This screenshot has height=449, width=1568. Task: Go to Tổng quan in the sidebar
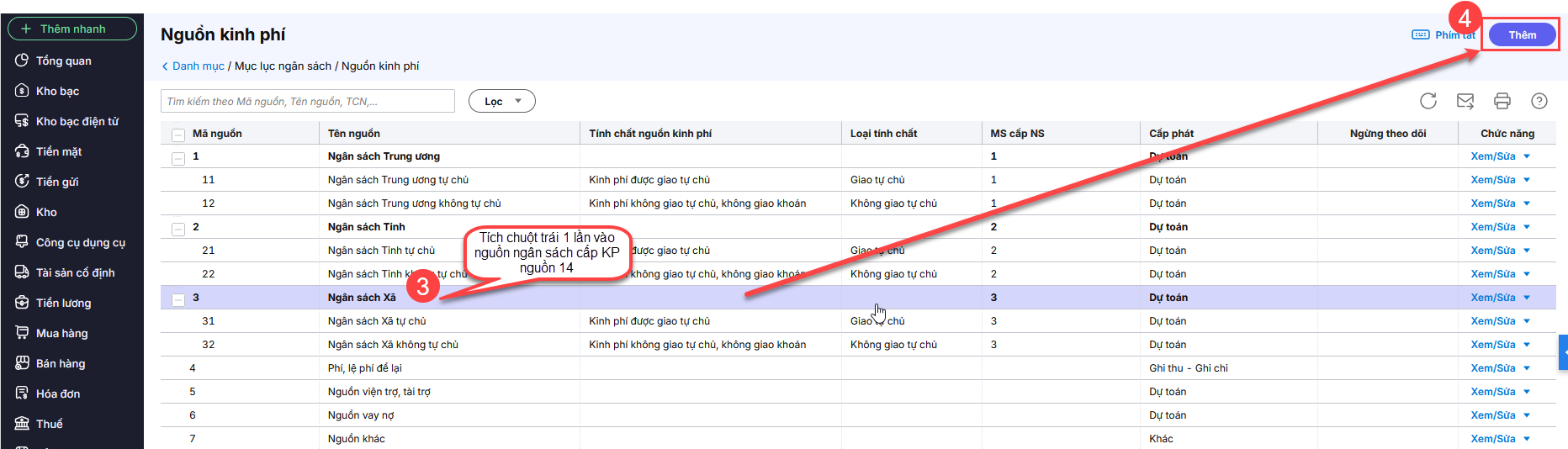tap(63, 61)
